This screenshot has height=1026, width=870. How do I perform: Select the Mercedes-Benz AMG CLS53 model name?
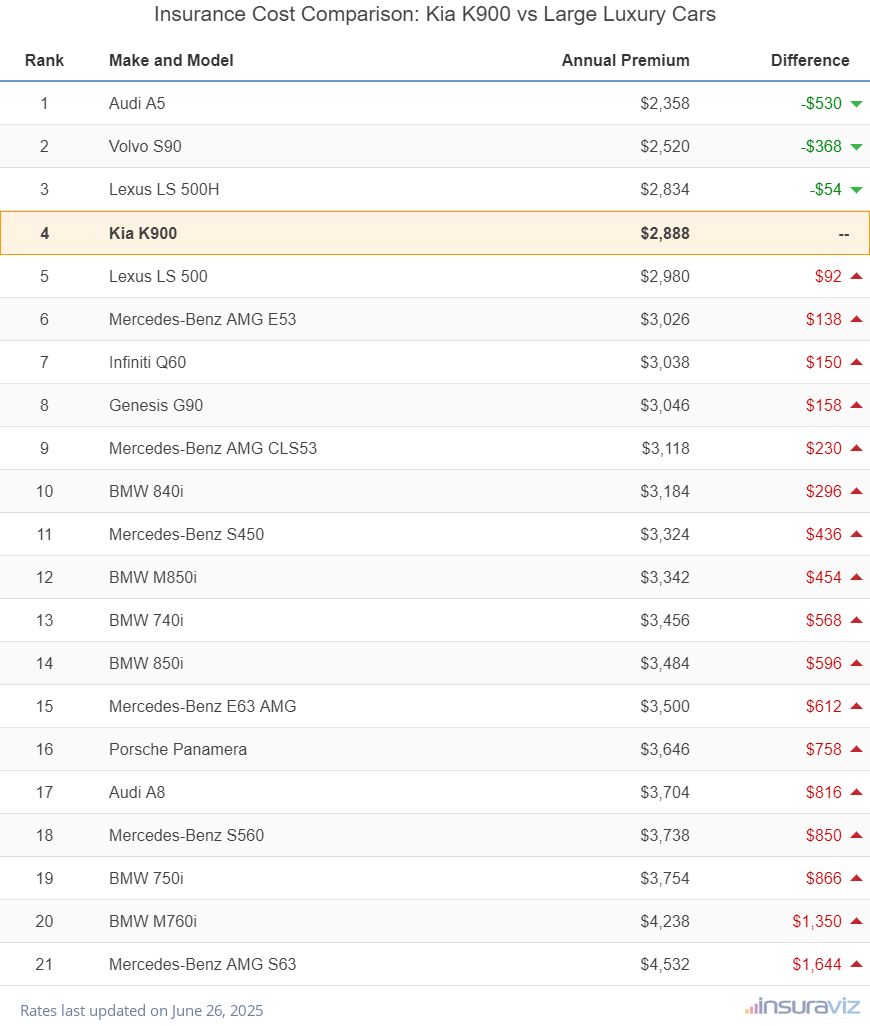tap(213, 448)
